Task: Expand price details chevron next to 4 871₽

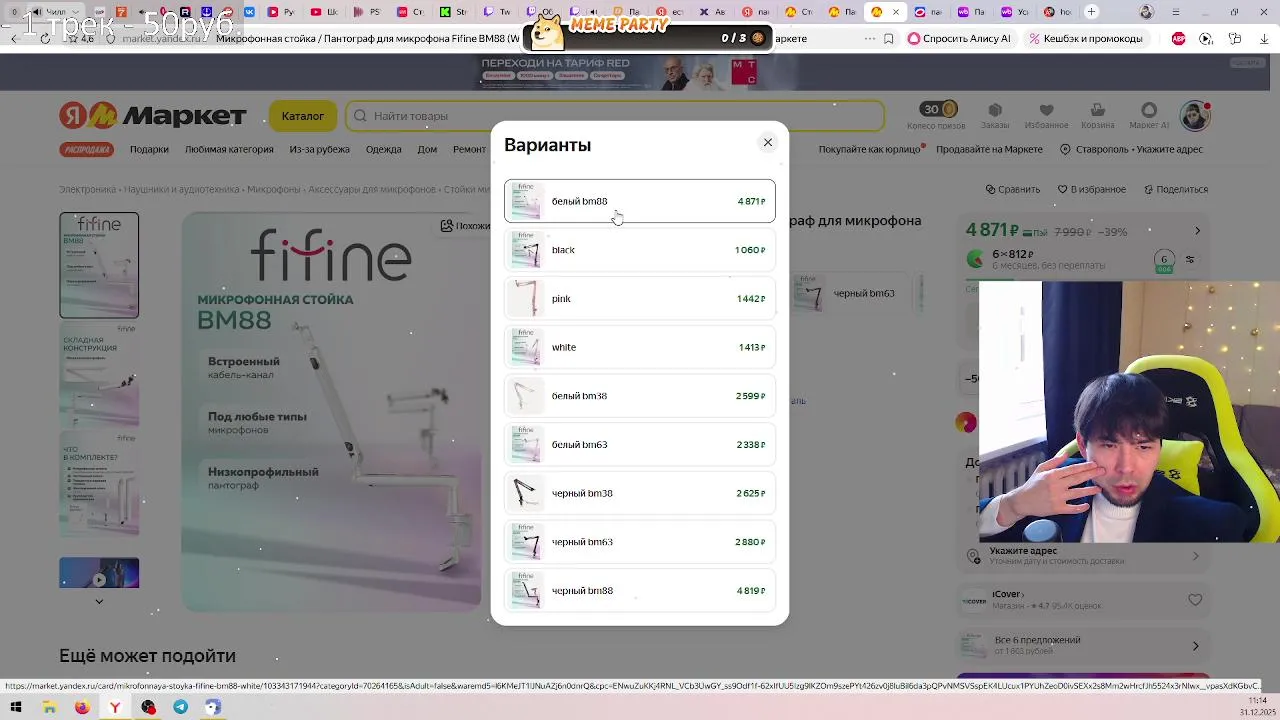Action: (1197, 231)
